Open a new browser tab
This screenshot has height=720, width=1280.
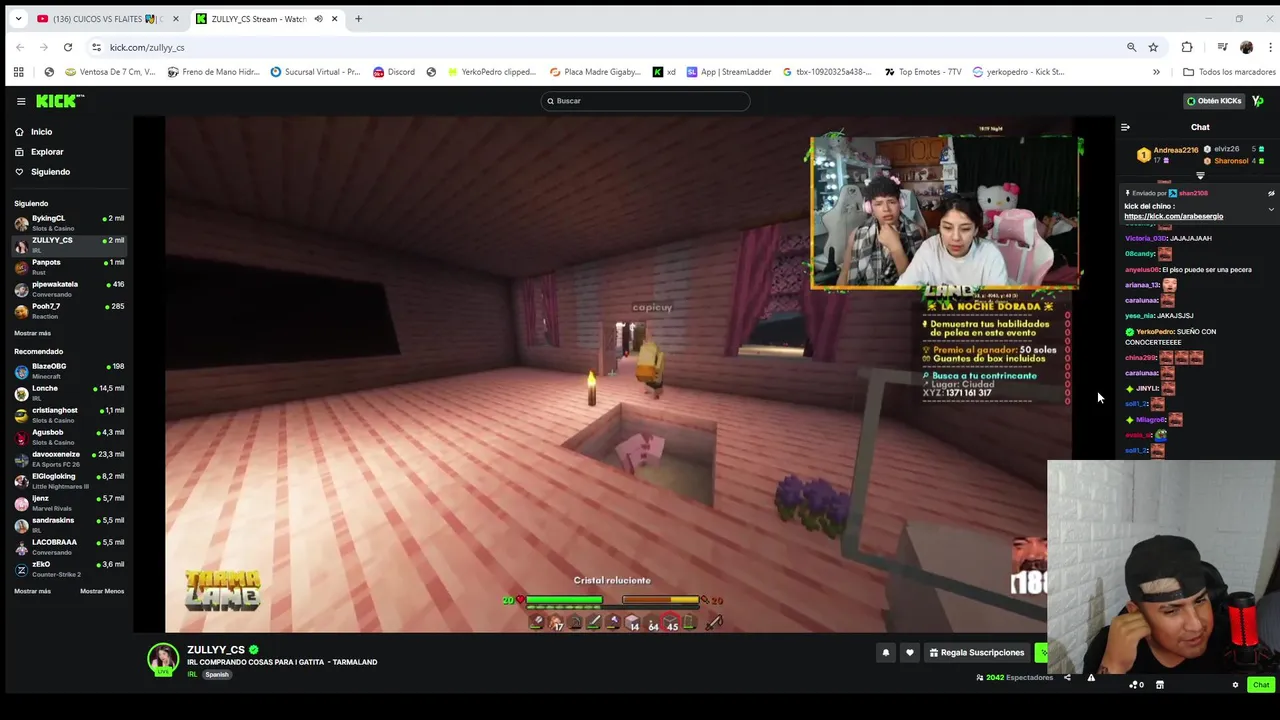pos(358,19)
